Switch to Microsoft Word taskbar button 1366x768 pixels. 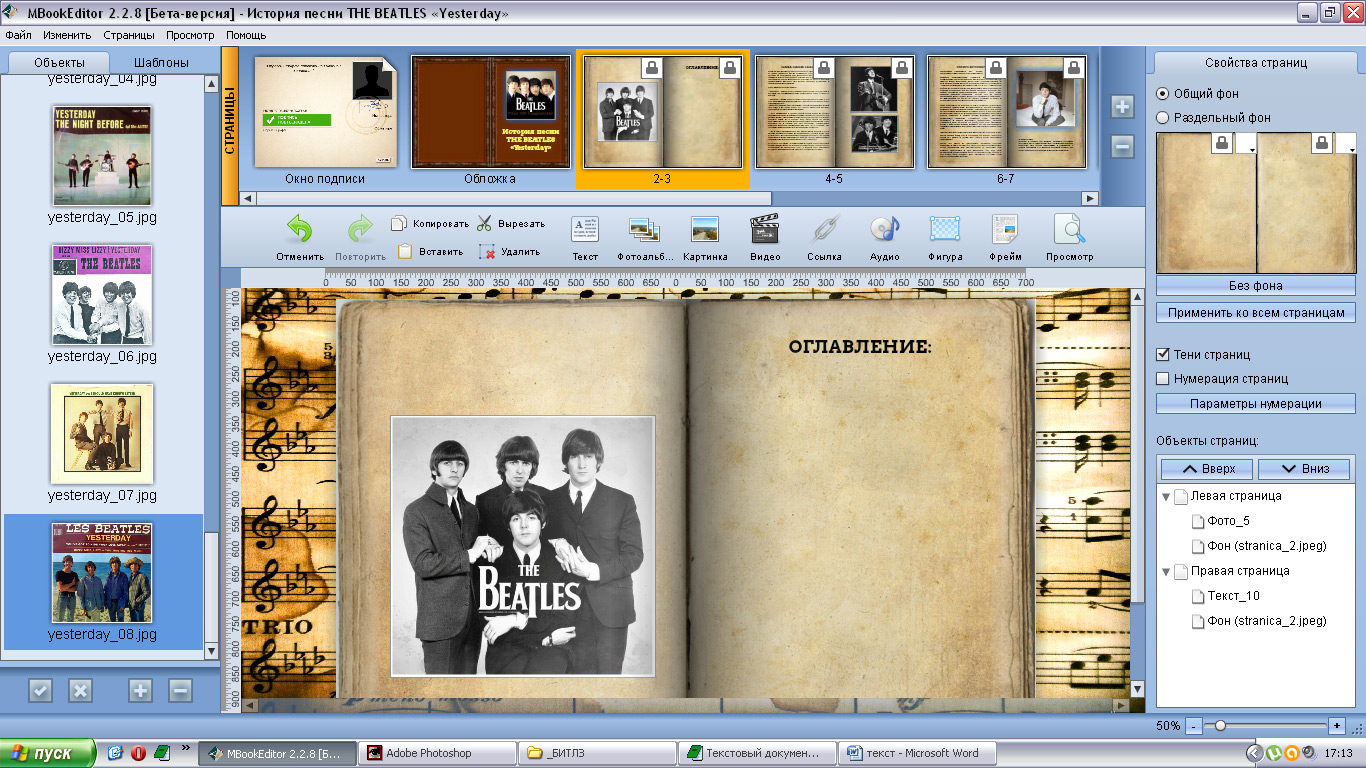pyautogui.click(x=917, y=753)
